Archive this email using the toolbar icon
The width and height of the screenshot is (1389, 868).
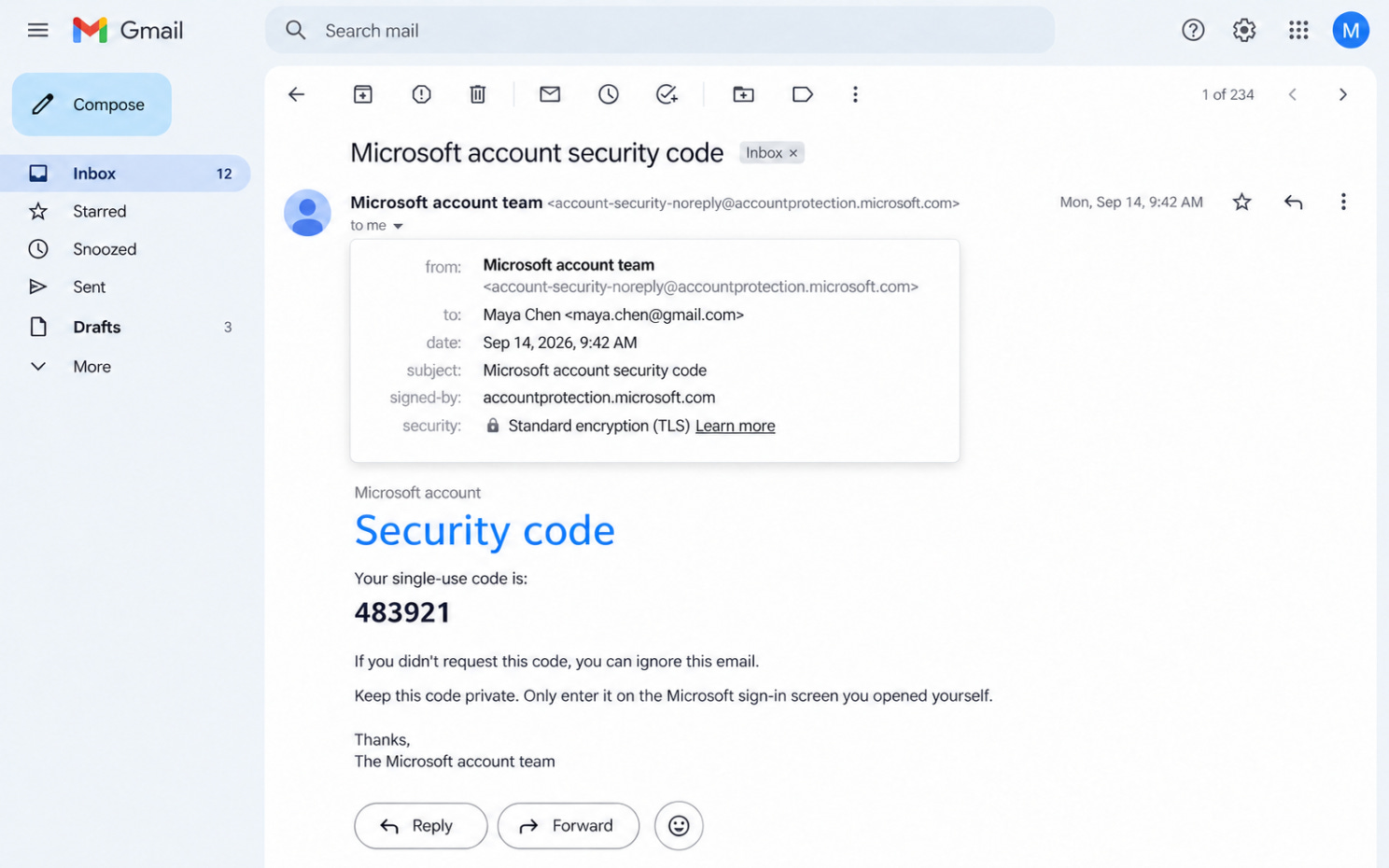point(362,94)
